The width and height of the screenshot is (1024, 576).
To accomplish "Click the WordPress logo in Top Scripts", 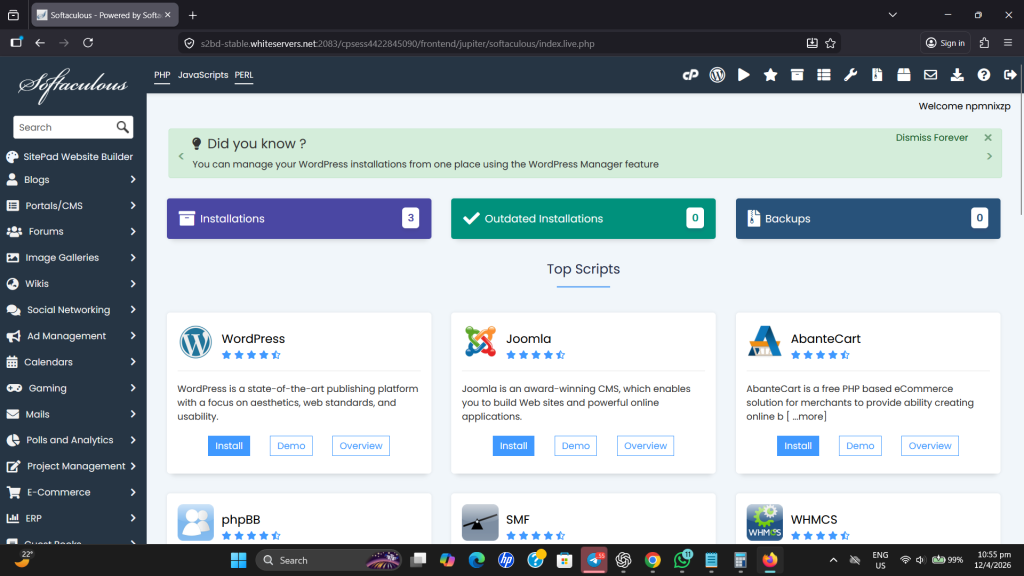I will [x=195, y=342].
